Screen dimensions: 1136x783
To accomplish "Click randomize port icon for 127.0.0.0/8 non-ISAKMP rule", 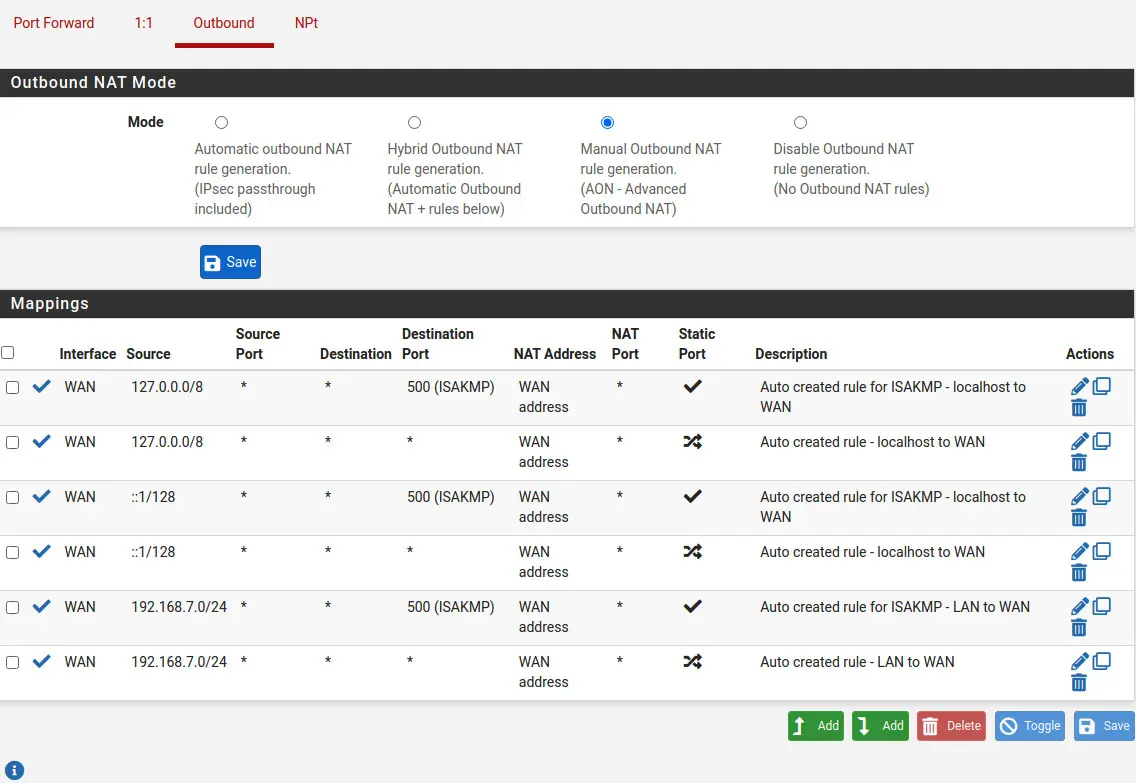I will (693, 441).
